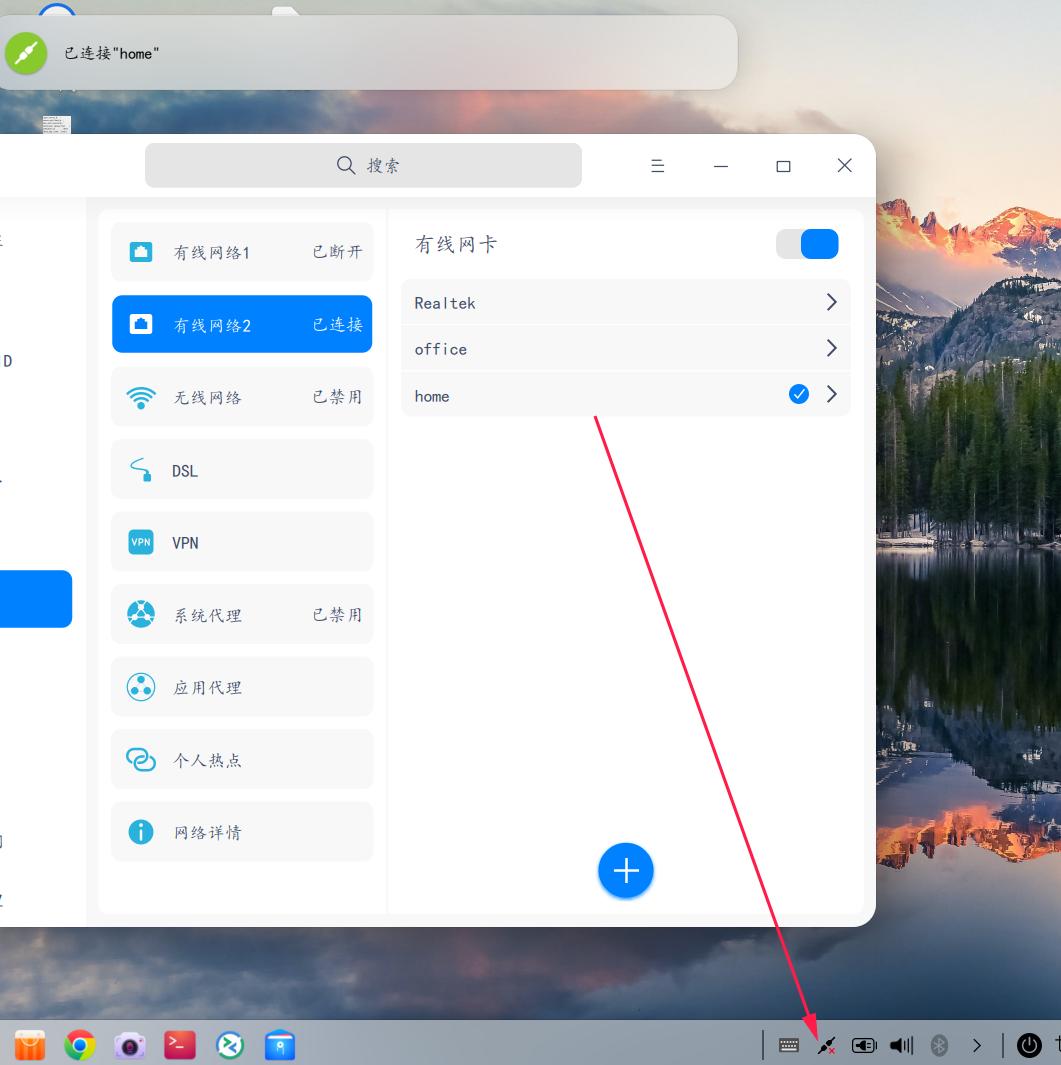
Task: Open the VPN settings in the sidebar
Action: (x=242, y=541)
